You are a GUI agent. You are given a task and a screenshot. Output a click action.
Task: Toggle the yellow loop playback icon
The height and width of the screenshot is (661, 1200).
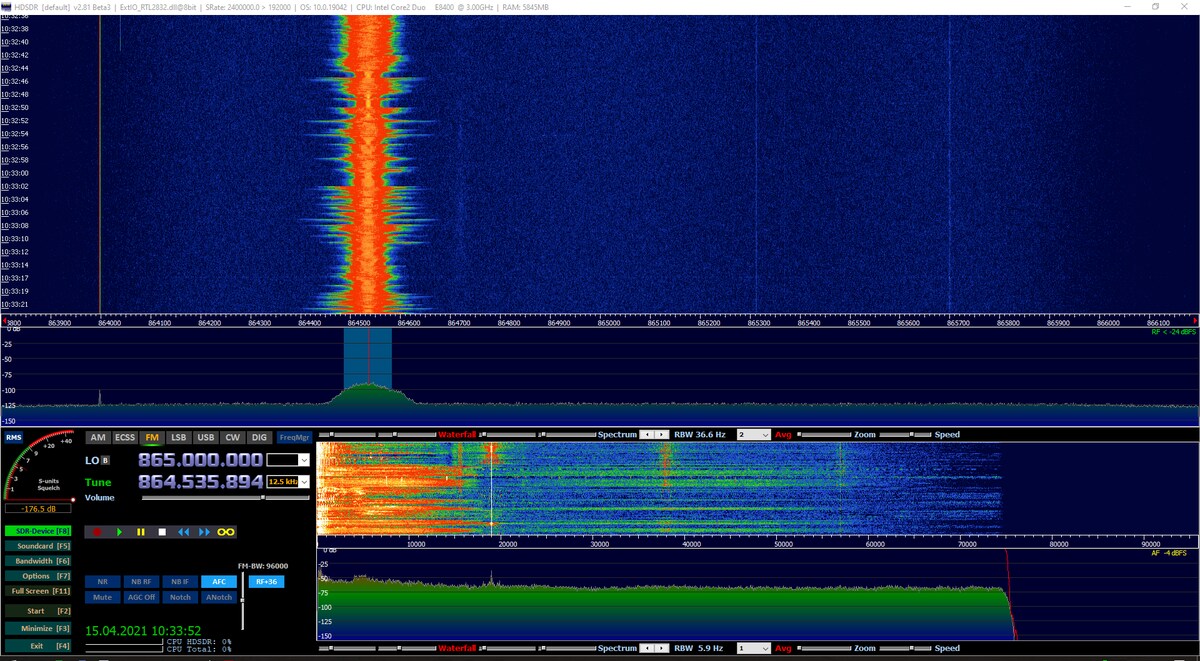226,532
